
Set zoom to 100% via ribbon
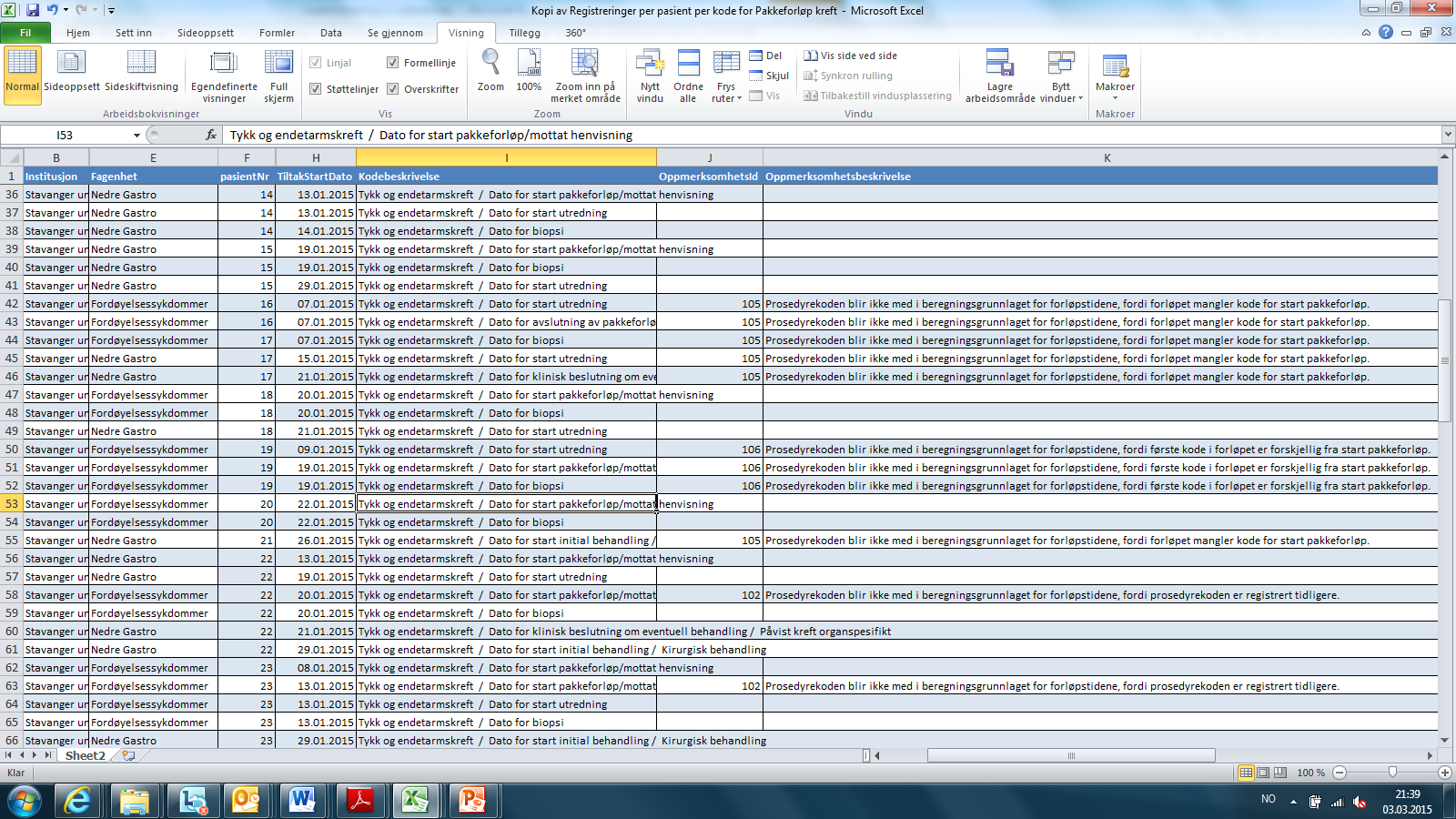click(529, 71)
